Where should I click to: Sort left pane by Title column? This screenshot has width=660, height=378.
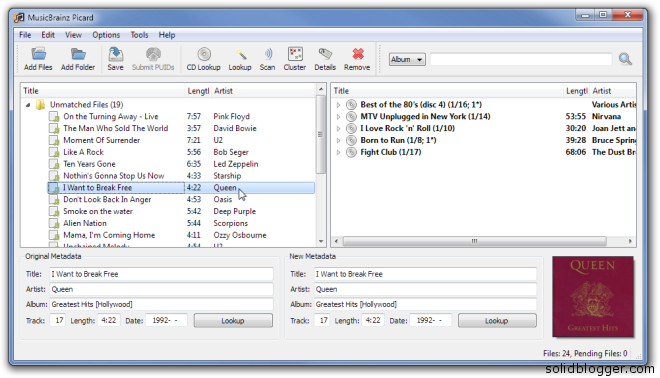[103, 91]
